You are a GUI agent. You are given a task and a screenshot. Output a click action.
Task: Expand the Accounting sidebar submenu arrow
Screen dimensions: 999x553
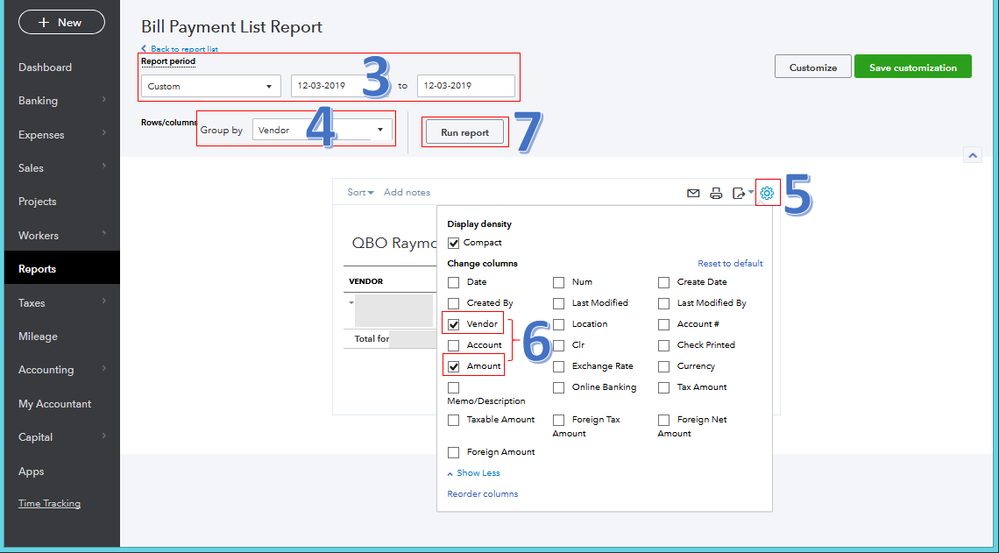click(x=104, y=369)
